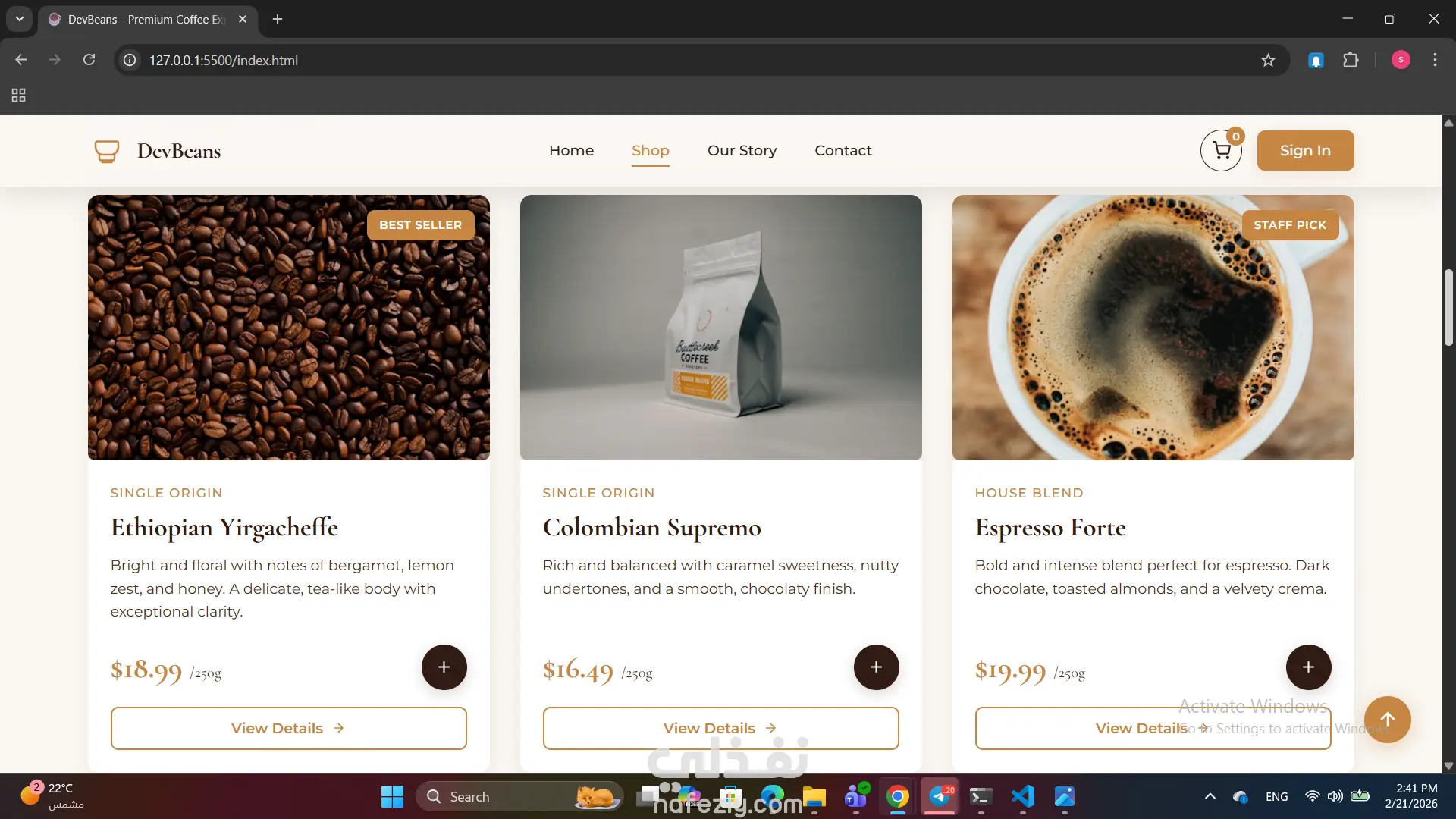Open Chrome's three-dot menu
The width and height of the screenshot is (1456, 819).
pyautogui.click(x=1435, y=60)
